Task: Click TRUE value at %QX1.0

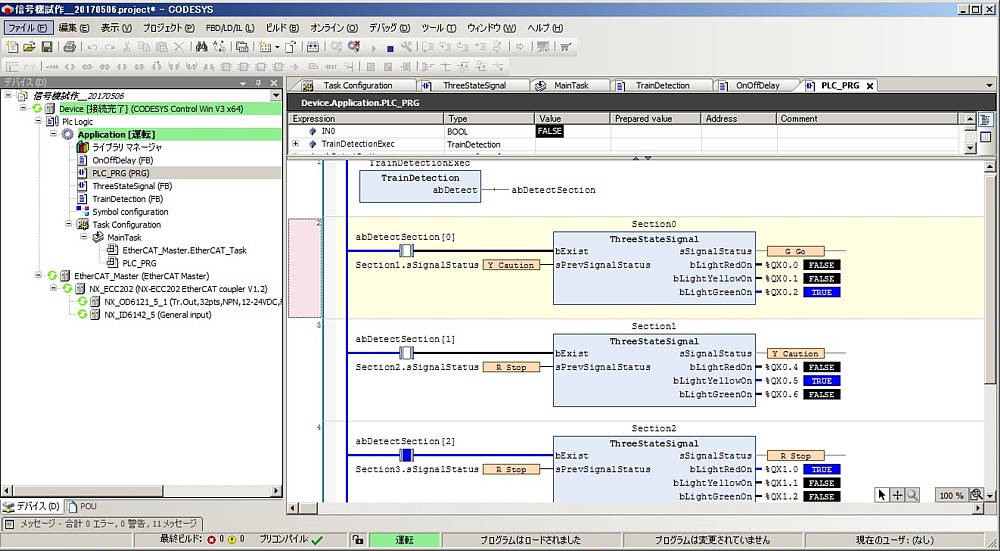Action: [821, 469]
